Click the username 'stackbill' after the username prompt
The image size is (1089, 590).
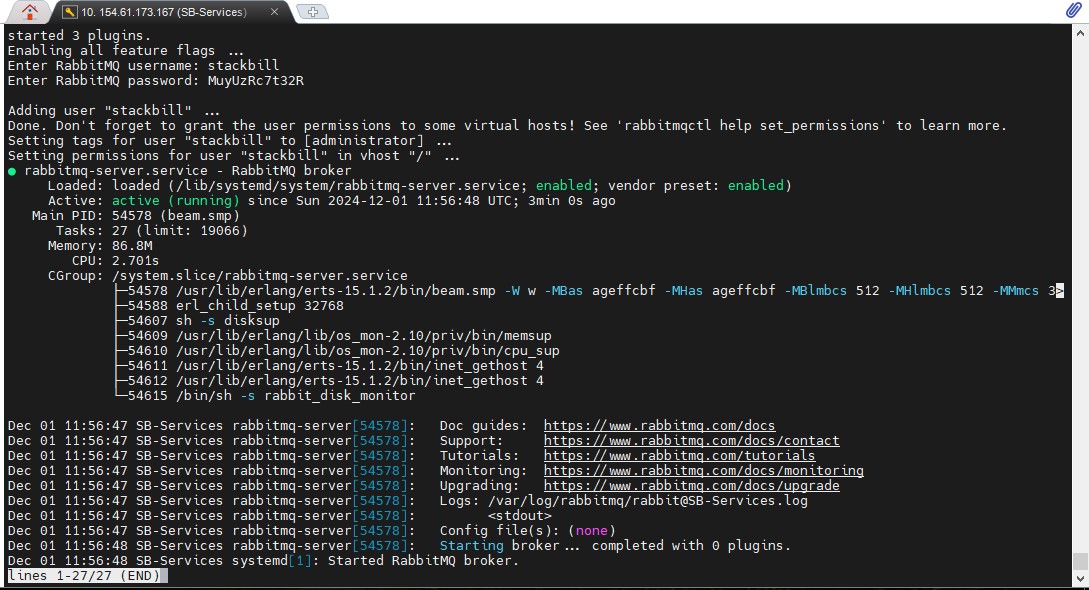[x=243, y=65]
